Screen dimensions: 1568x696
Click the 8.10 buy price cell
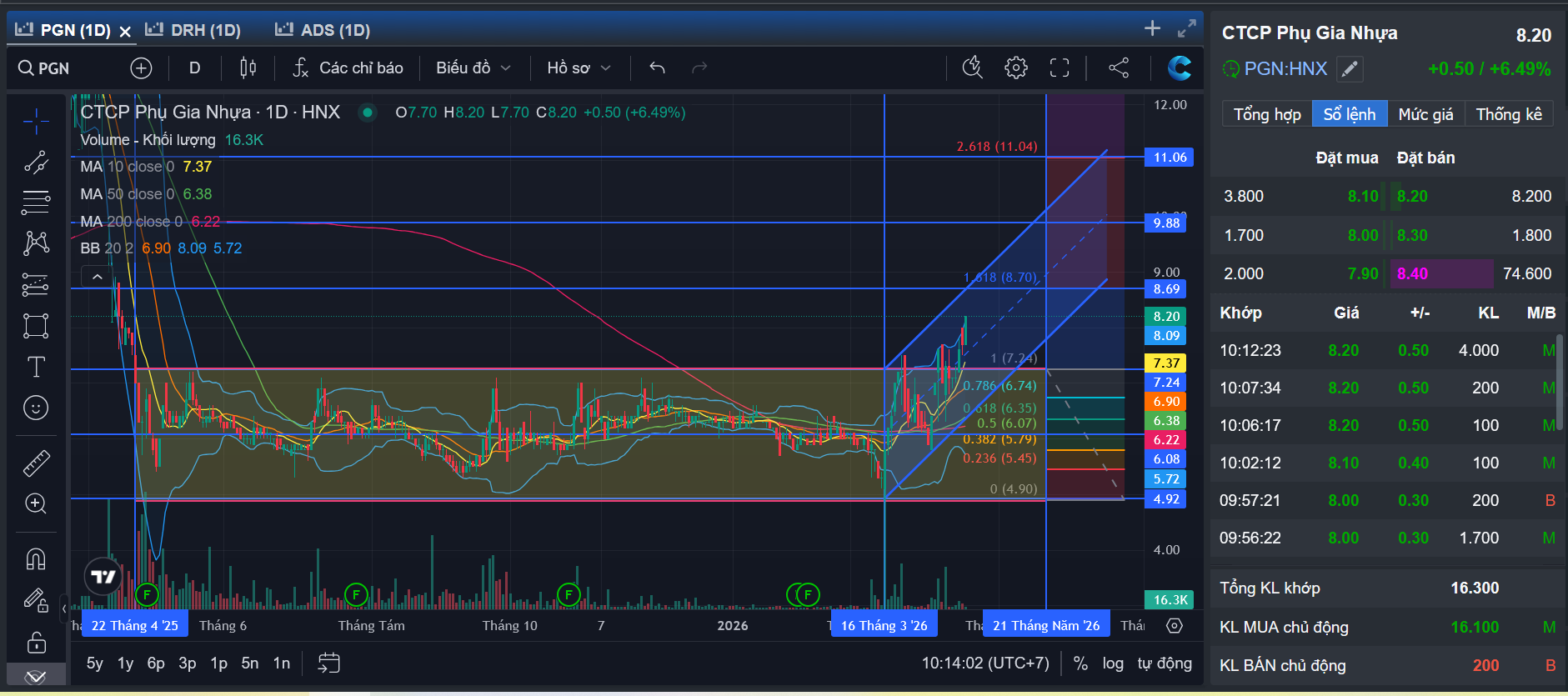tap(1363, 197)
